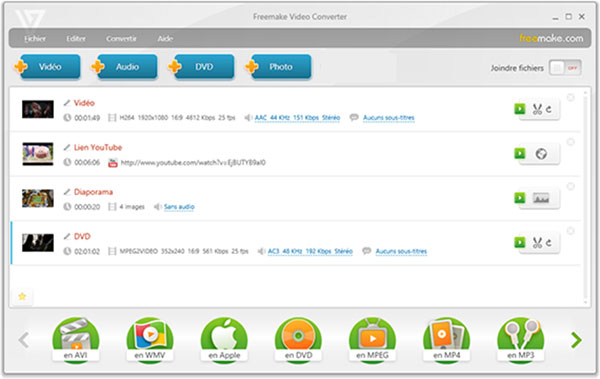Open the Sans audio option for Diaporama
600x379 pixels.
(x=179, y=207)
